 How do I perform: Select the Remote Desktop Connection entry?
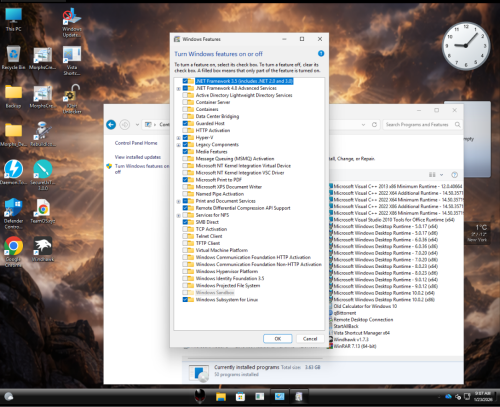[363, 320]
